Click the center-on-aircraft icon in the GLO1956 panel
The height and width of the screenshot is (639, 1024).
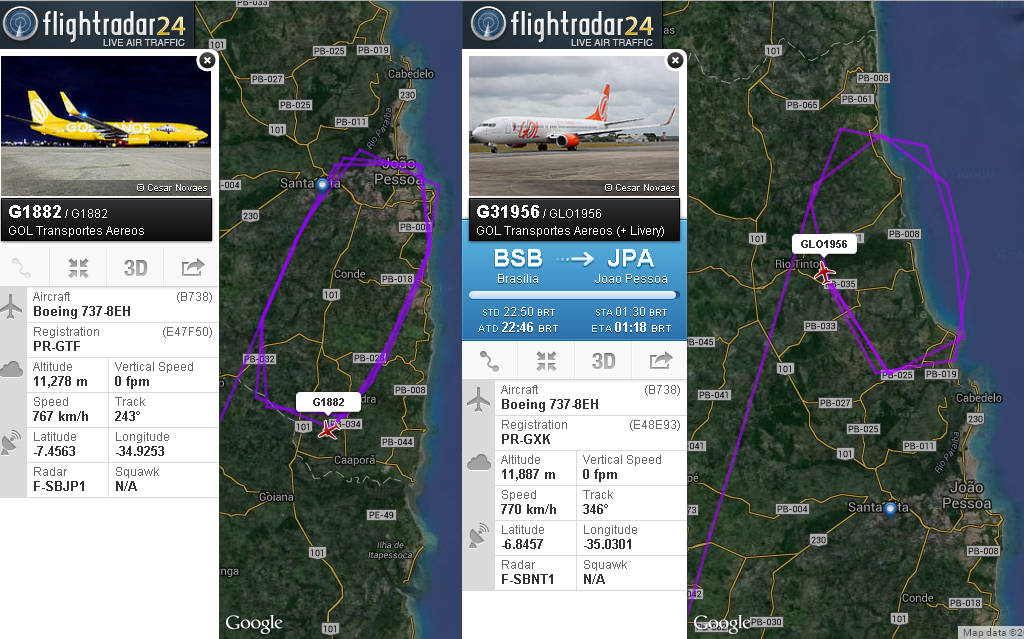click(547, 361)
